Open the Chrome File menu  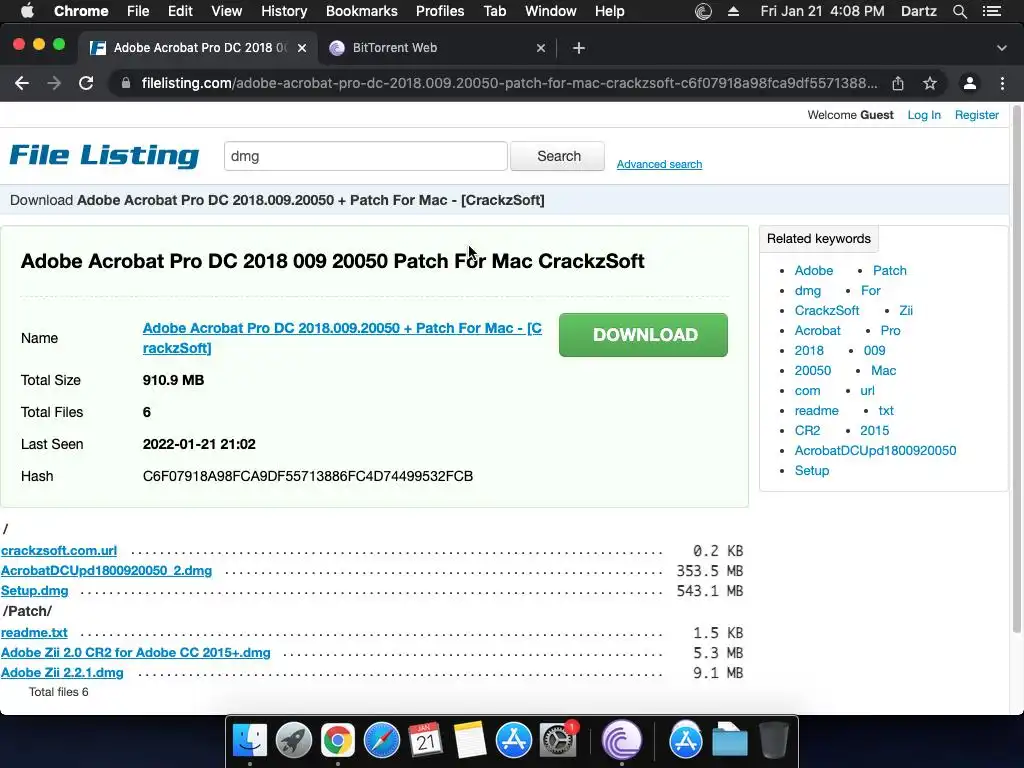pos(138,11)
